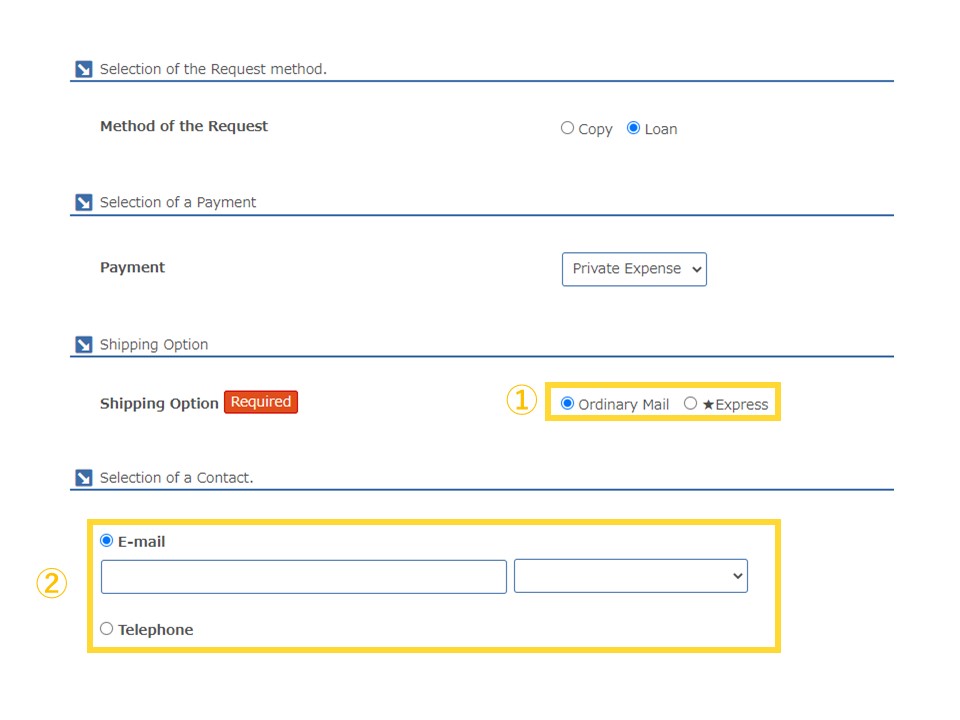Click the red Required badge
The height and width of the screenshot is (720, 960).
click(x=261, y=402)
